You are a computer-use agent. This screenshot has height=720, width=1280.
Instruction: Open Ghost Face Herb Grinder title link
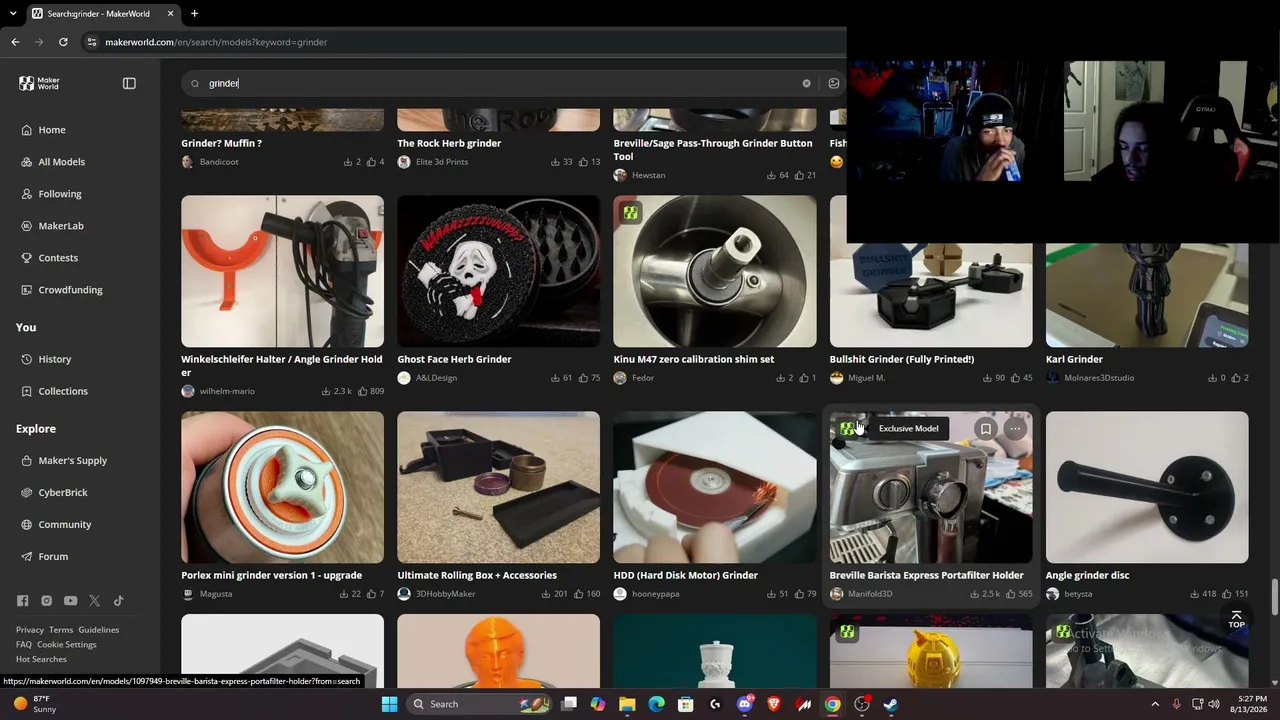(x=454, y=359)
